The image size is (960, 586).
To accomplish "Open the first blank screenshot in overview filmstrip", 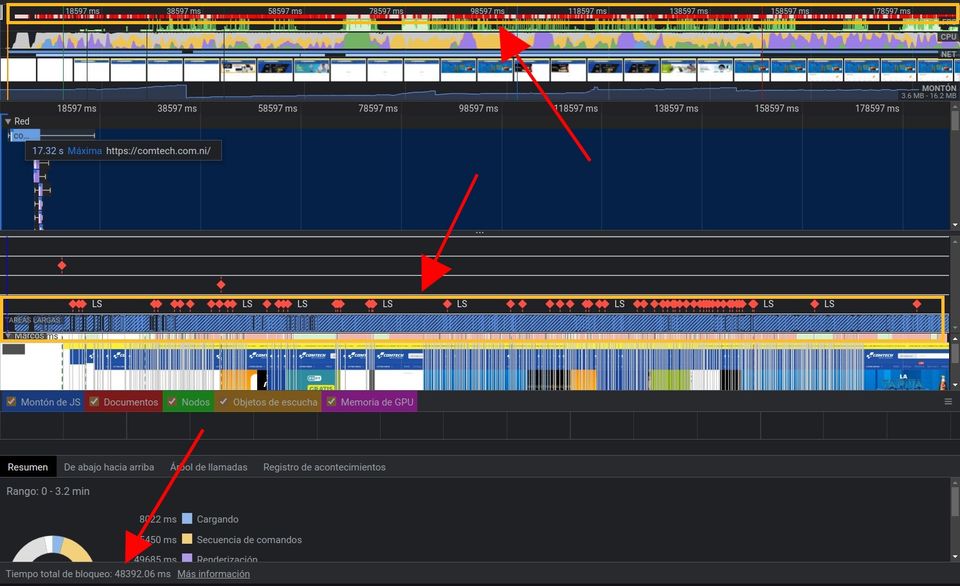I will (x=18, y=70).
